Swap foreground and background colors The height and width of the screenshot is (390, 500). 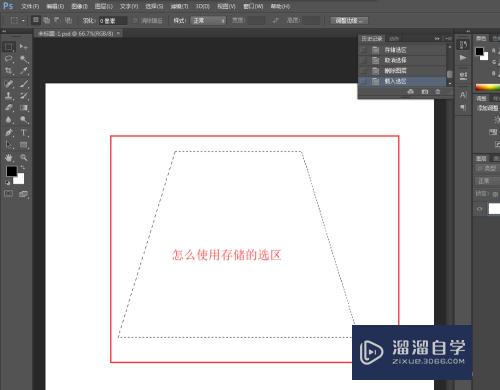click(x=23, y=167)
